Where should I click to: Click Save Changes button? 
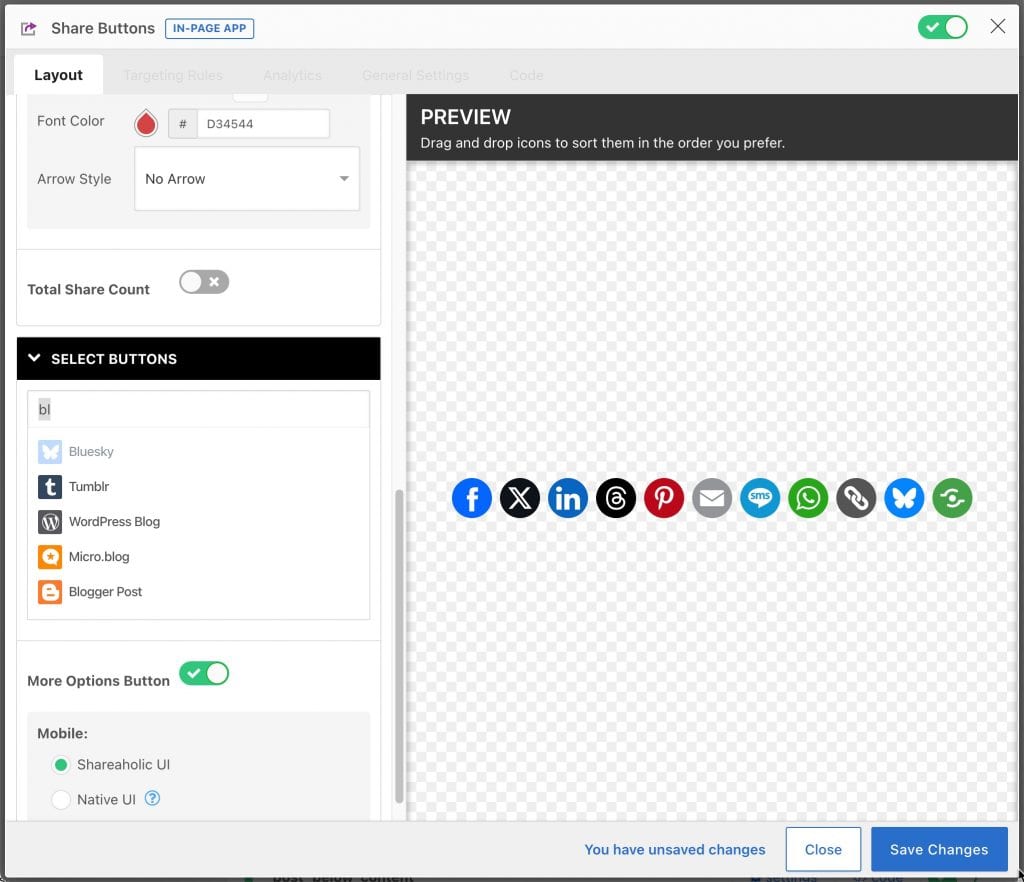939,849
